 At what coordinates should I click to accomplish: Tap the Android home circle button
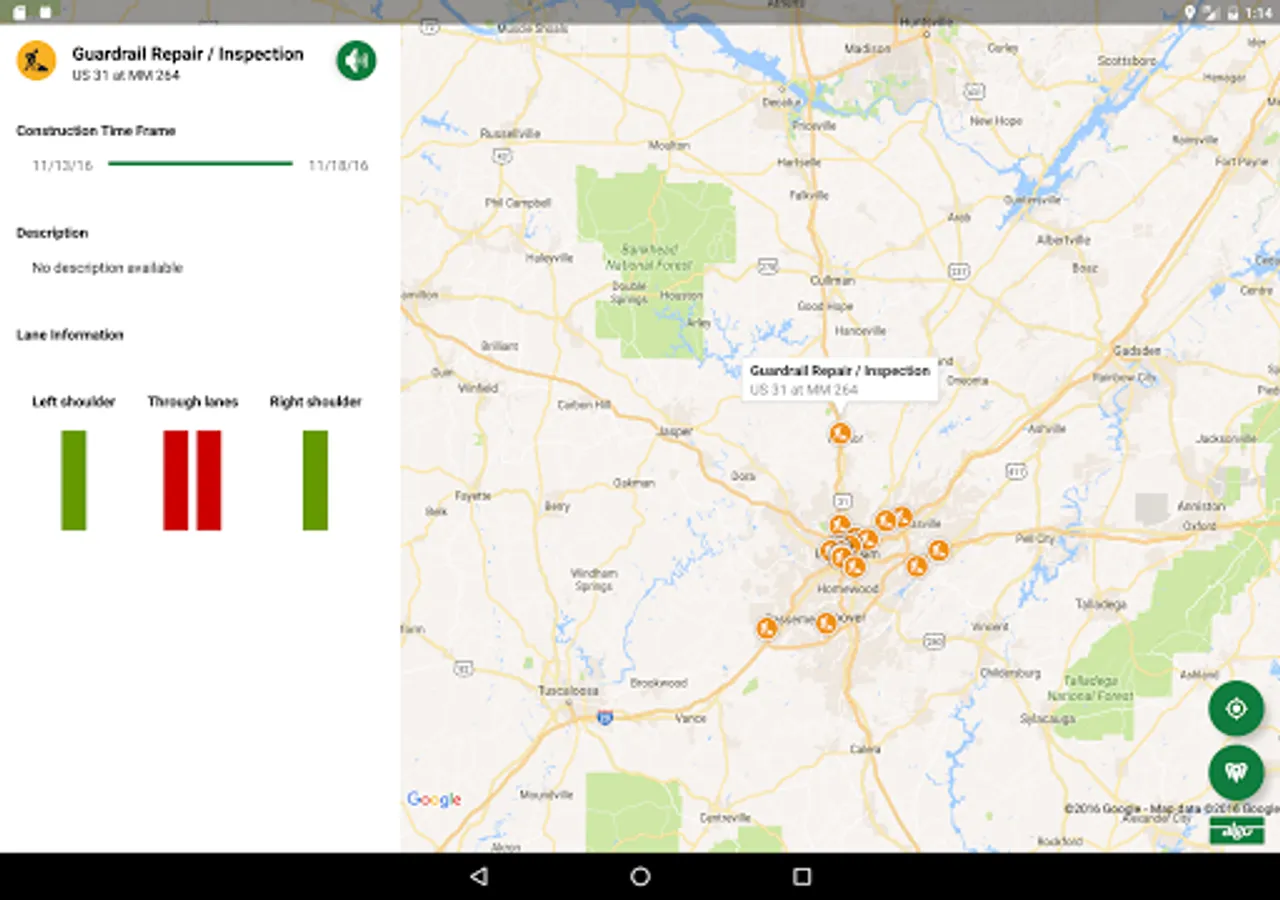point(640,876)
